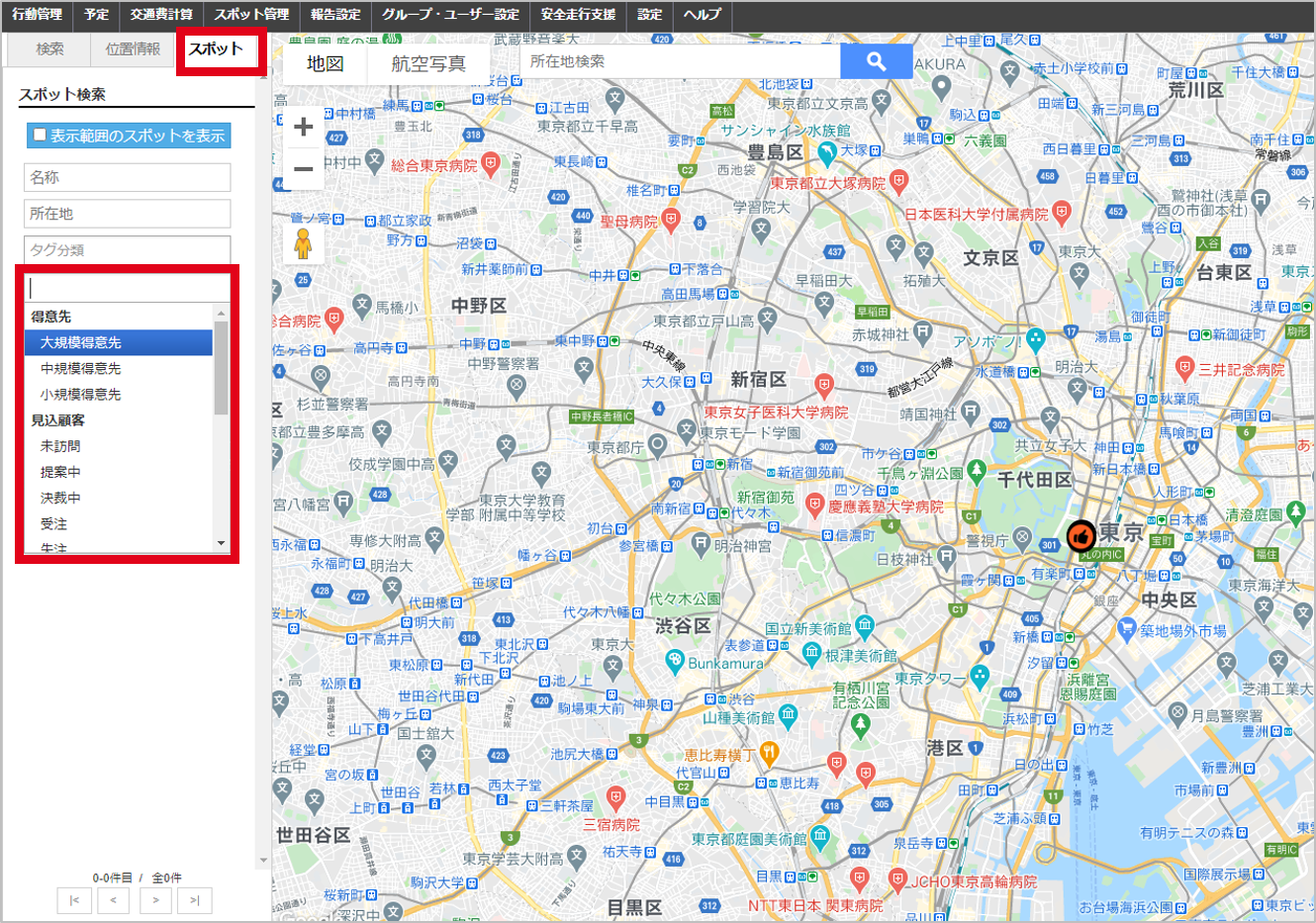Screen dimensions: 1316x923
Task: Click the 国立新美術館 museum marker
Action: (x=865, y=626)
